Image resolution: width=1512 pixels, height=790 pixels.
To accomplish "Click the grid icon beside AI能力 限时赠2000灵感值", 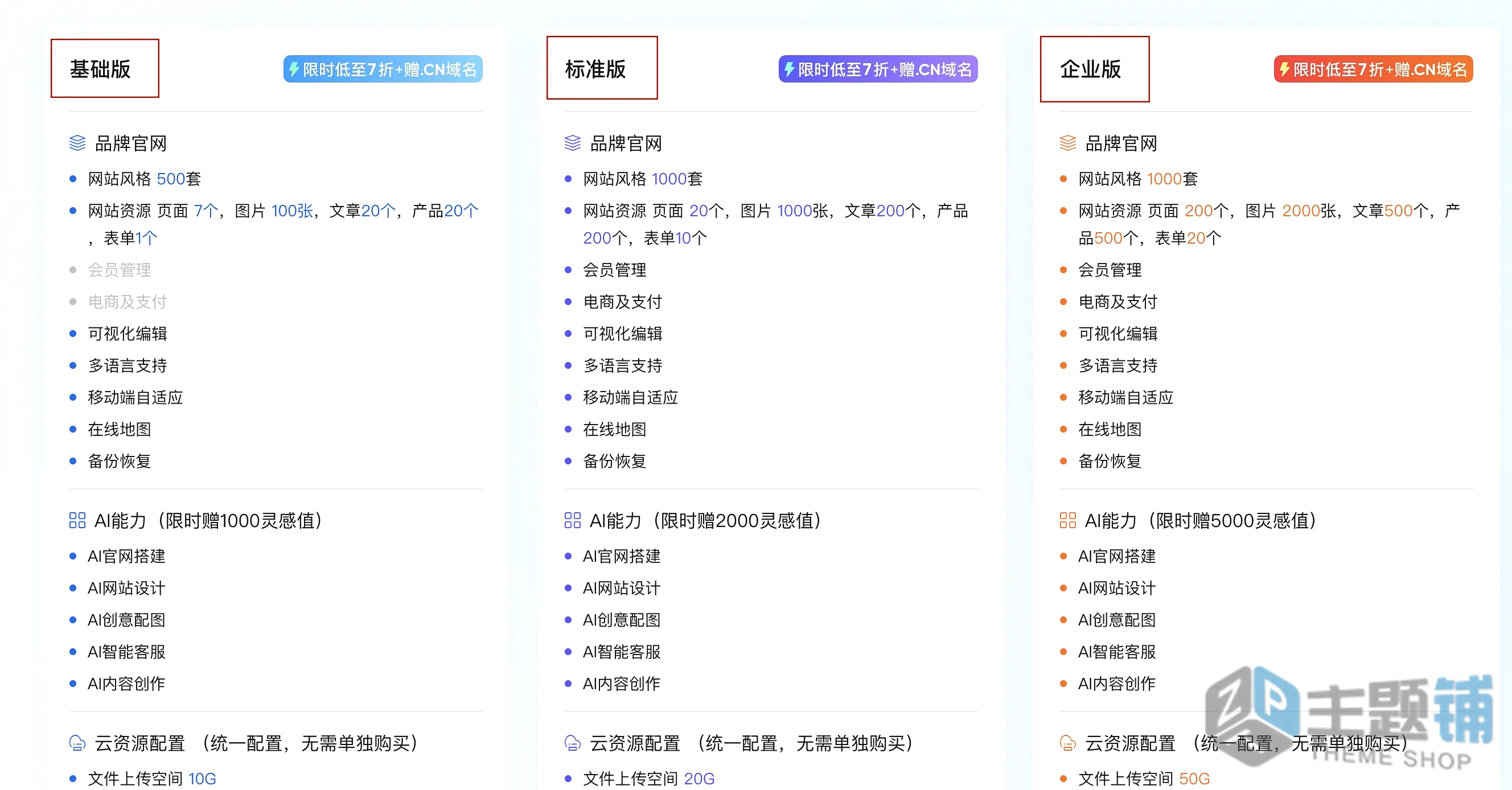I will (573, 521).
